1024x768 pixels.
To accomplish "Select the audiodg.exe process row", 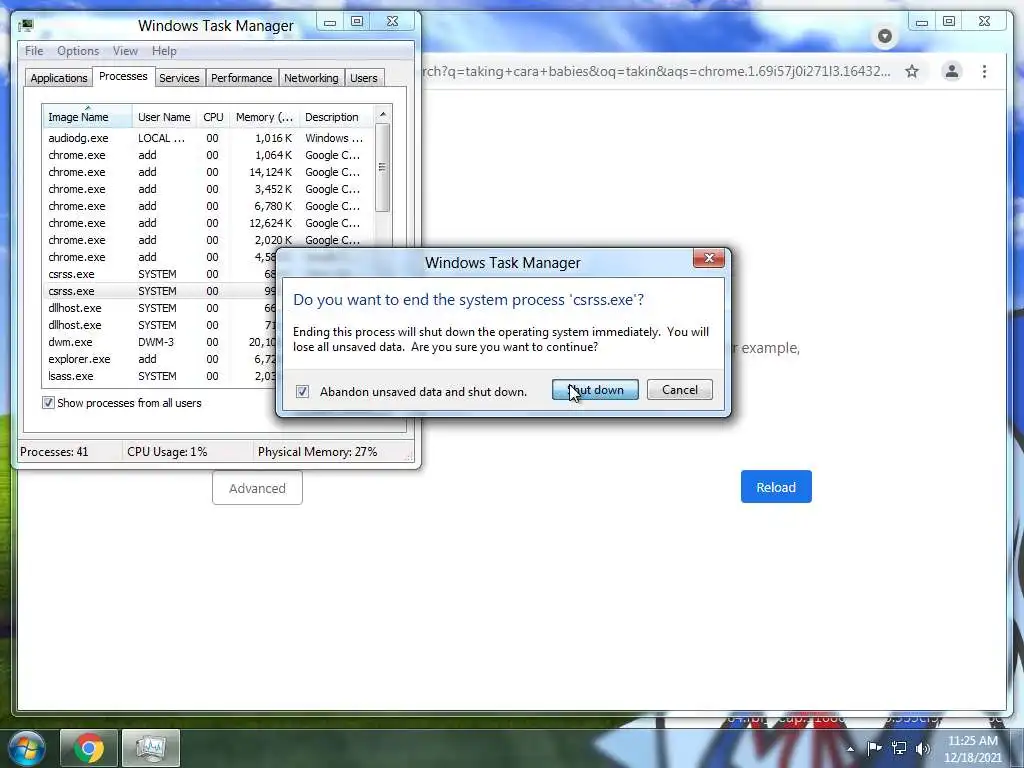I will [x=208, y=138].
